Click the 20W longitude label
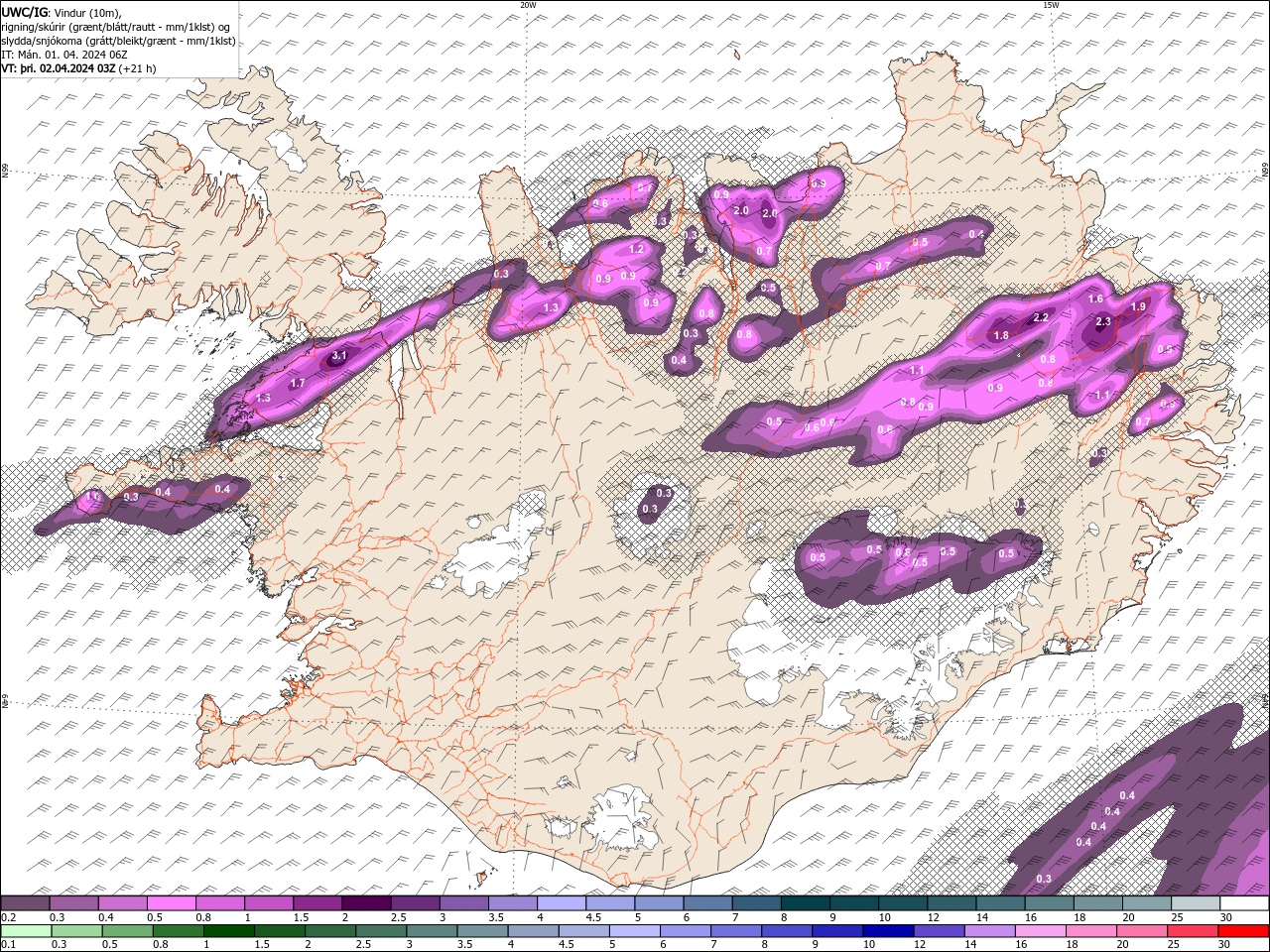This screenshot has width=1270, height=952. [528, 5]
